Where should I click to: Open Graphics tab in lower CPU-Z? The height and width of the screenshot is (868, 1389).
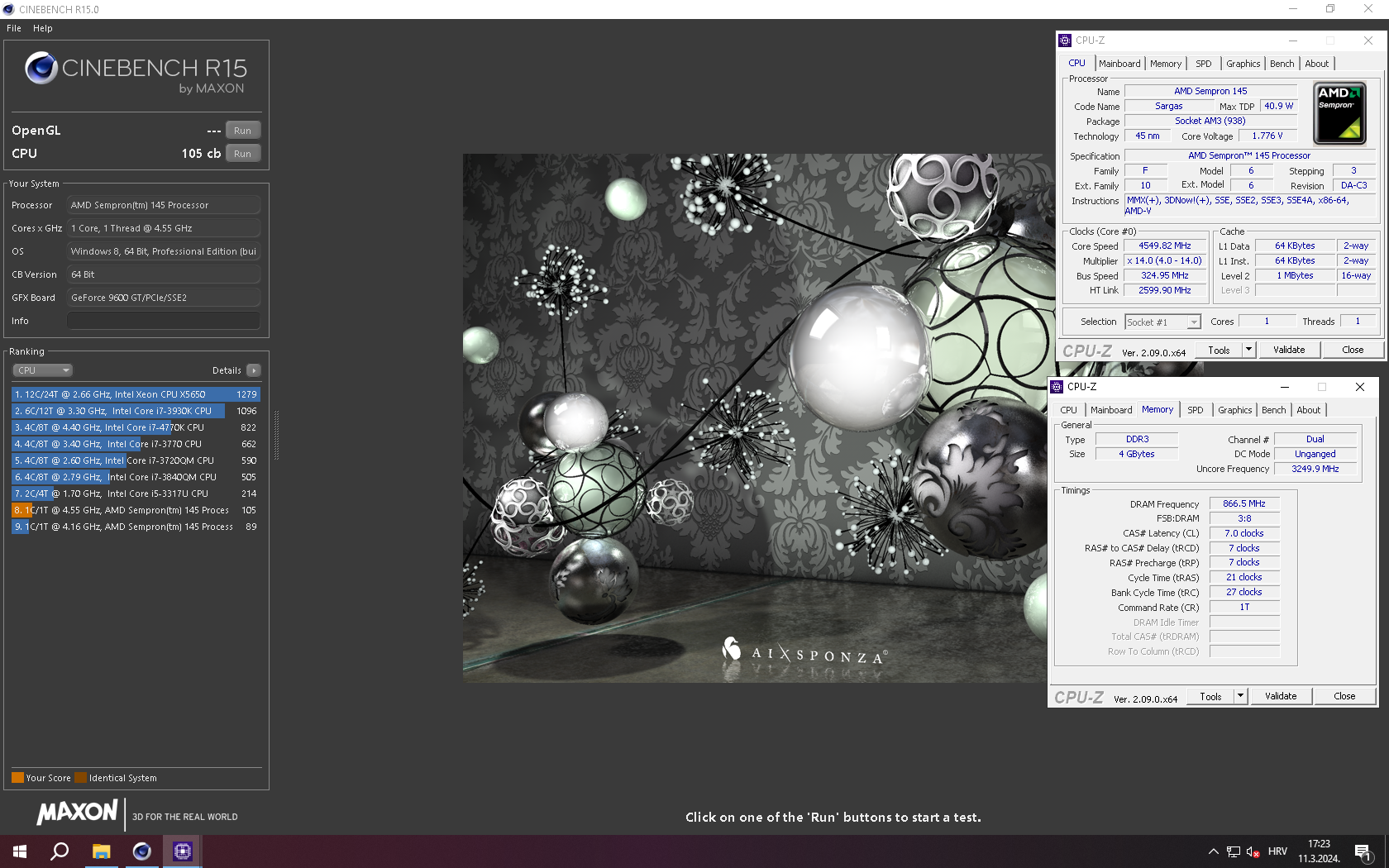coord(1234,410)
